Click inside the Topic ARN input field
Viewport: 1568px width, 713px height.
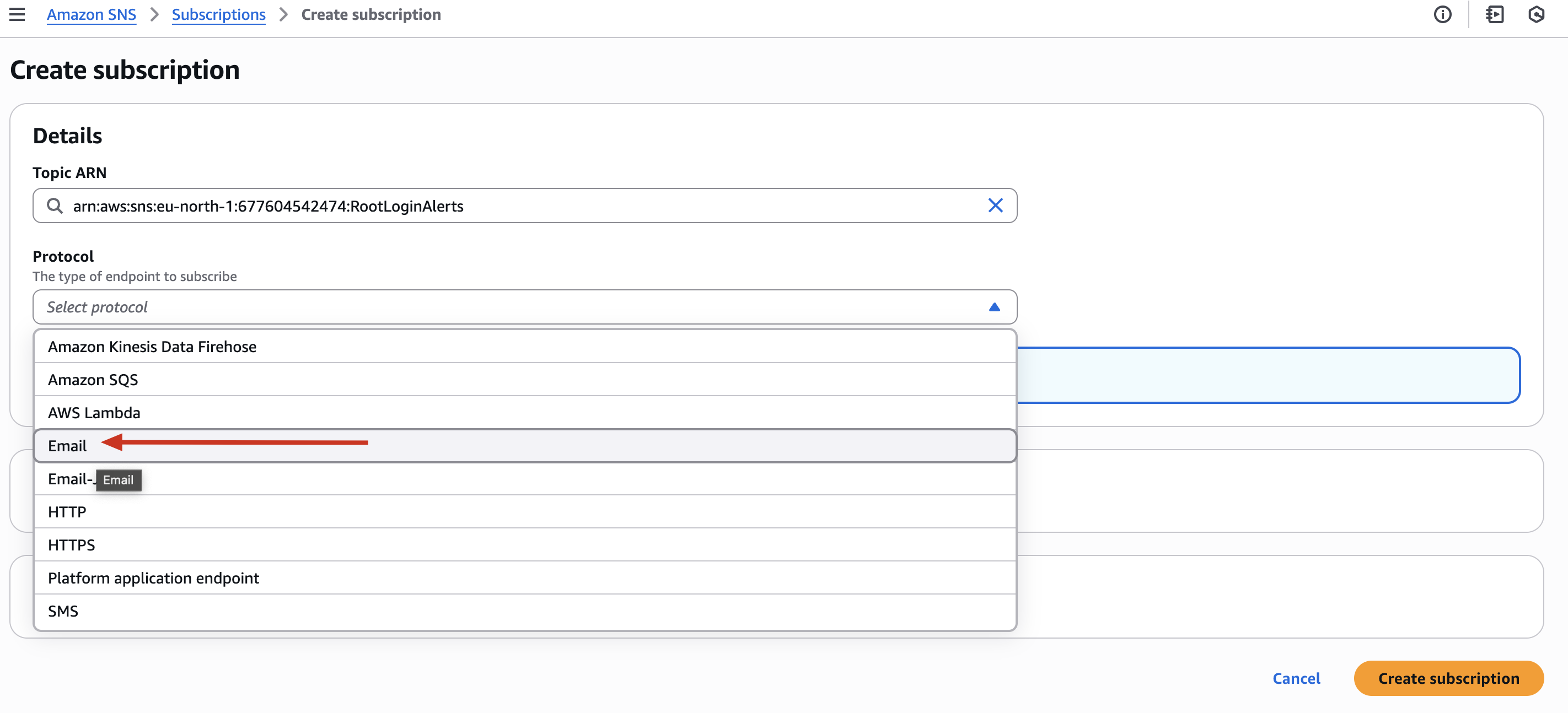[525, 206]
